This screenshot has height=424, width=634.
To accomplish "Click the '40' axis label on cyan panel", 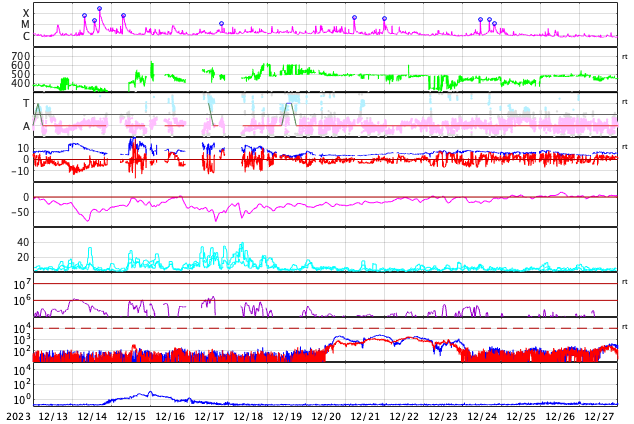I will [x=23, y=243].
